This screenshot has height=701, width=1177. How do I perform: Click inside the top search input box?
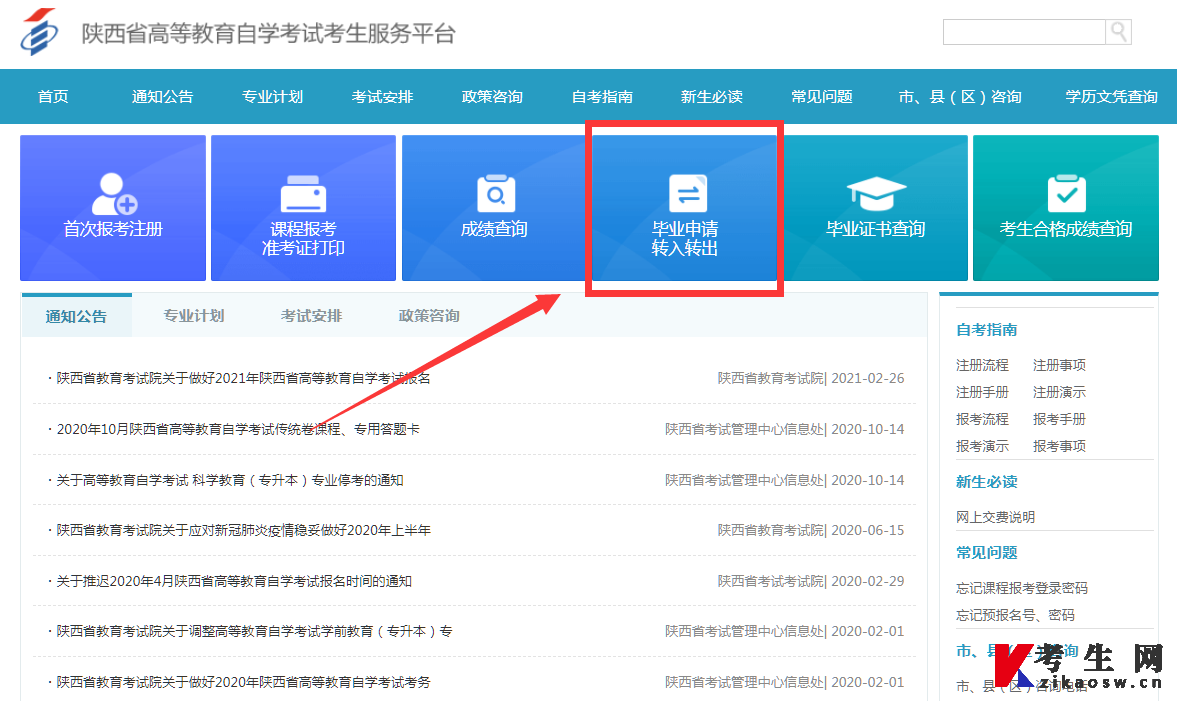[1023, 32]
